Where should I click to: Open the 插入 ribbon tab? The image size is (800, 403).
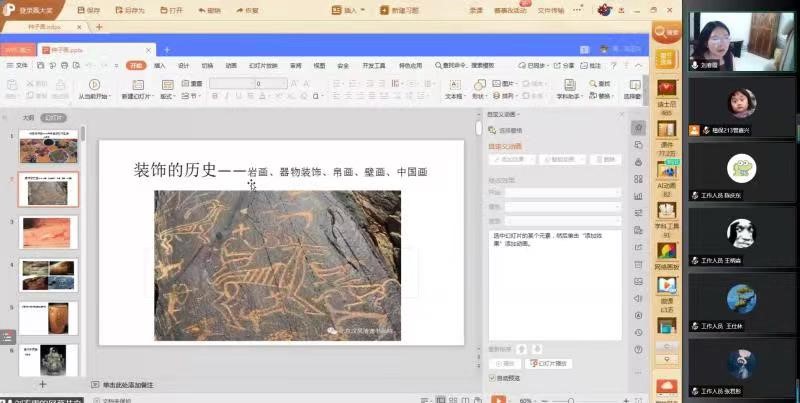coord(160,65)
